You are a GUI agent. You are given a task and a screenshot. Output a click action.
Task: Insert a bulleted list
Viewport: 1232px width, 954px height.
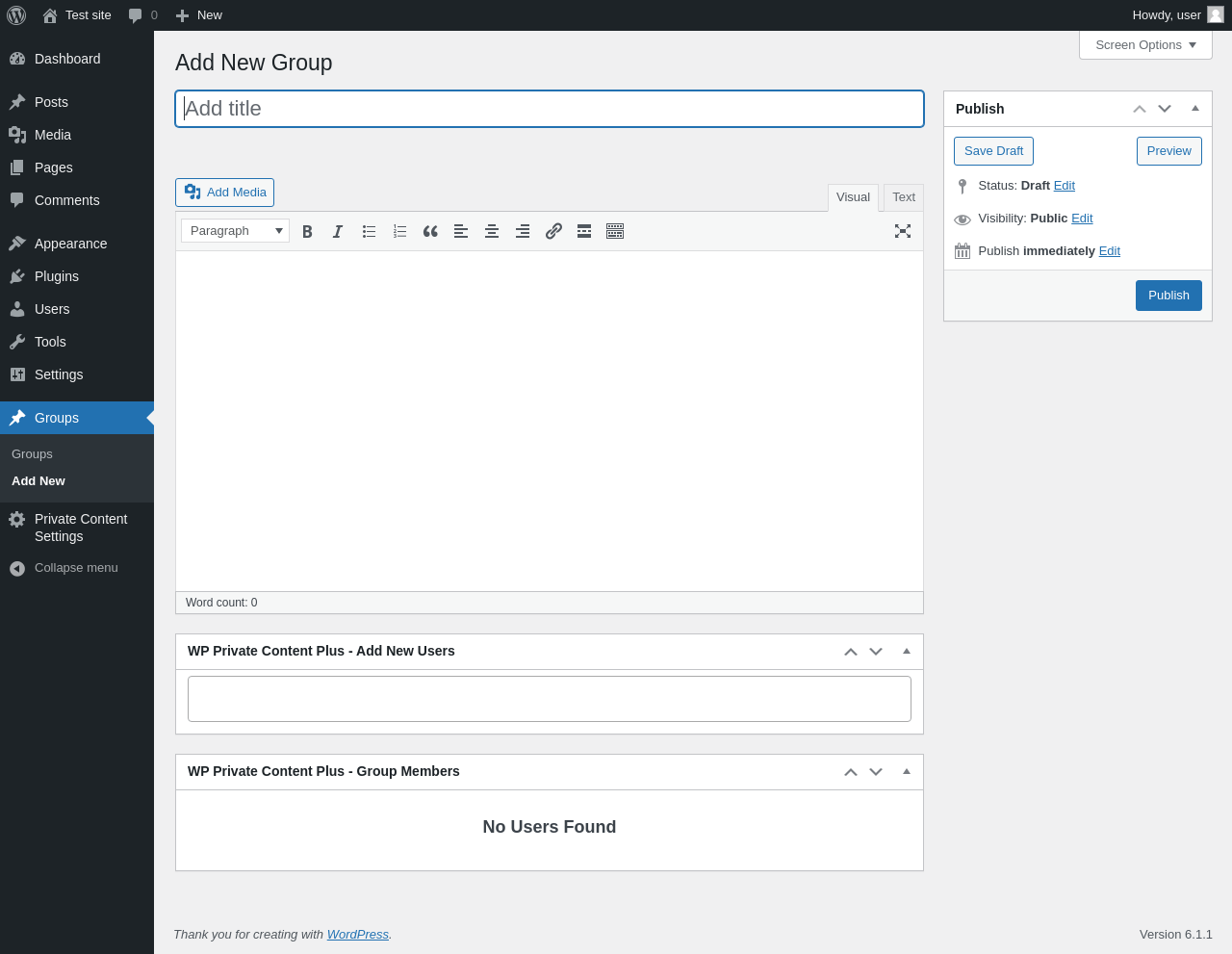click(x=369, y=231)
